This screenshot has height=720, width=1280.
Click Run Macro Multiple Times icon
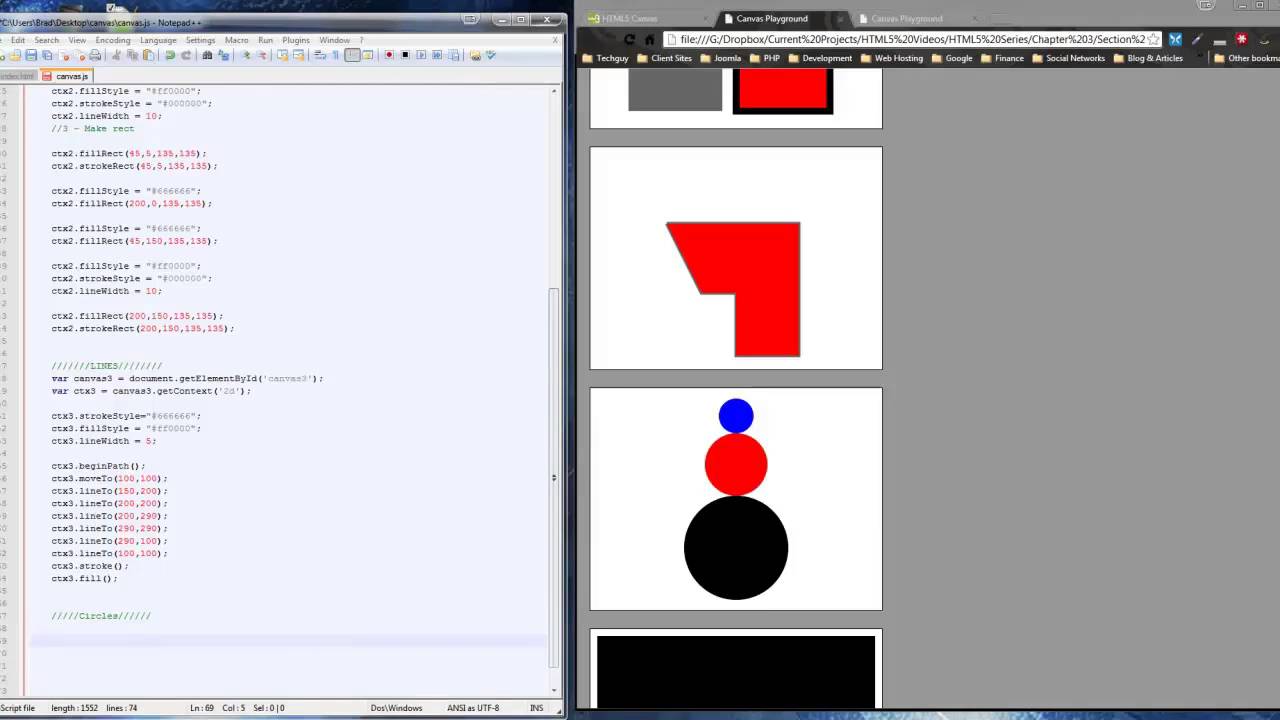pyautogui.click(x=437, y=55)
